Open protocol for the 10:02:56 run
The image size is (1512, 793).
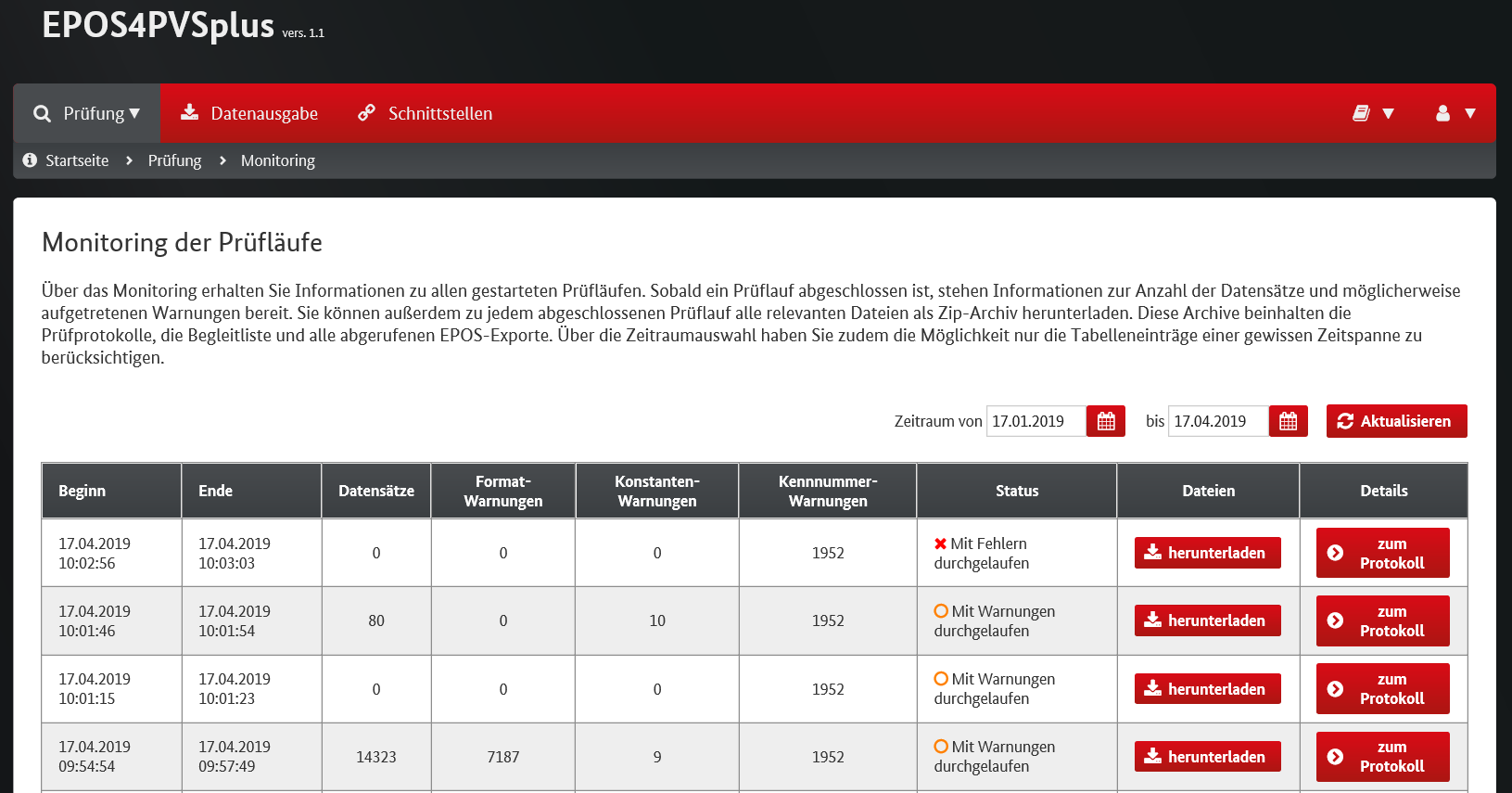(1382, 553)
